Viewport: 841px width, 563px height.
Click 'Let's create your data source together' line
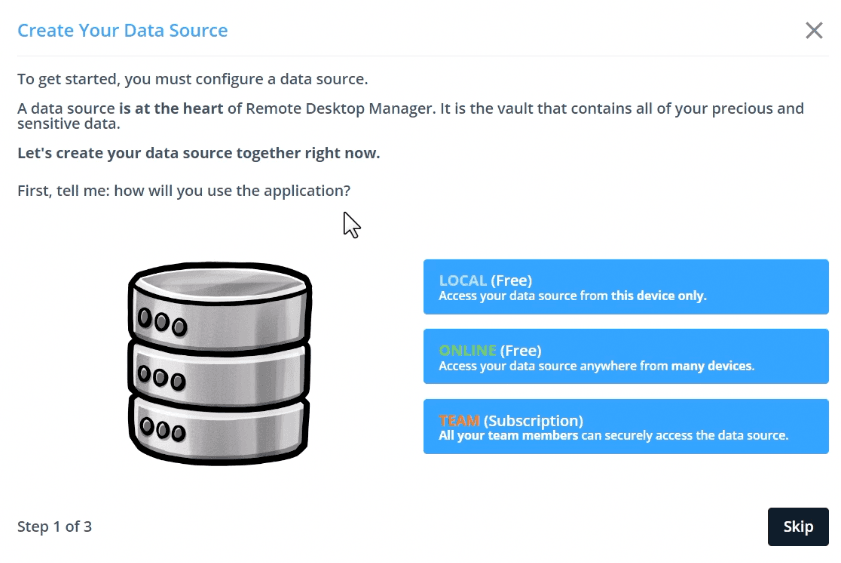(198, 153)
